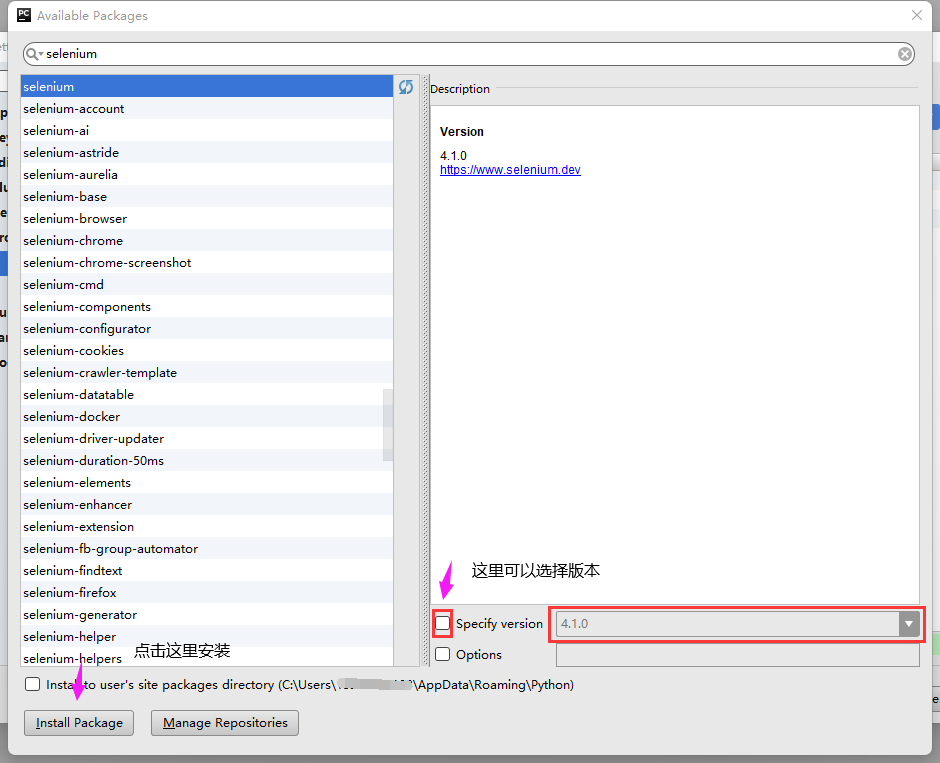The height and width of the screenshot is (763, 940).
Task: Click the reload package list icon
Action: tap(406, 87)
